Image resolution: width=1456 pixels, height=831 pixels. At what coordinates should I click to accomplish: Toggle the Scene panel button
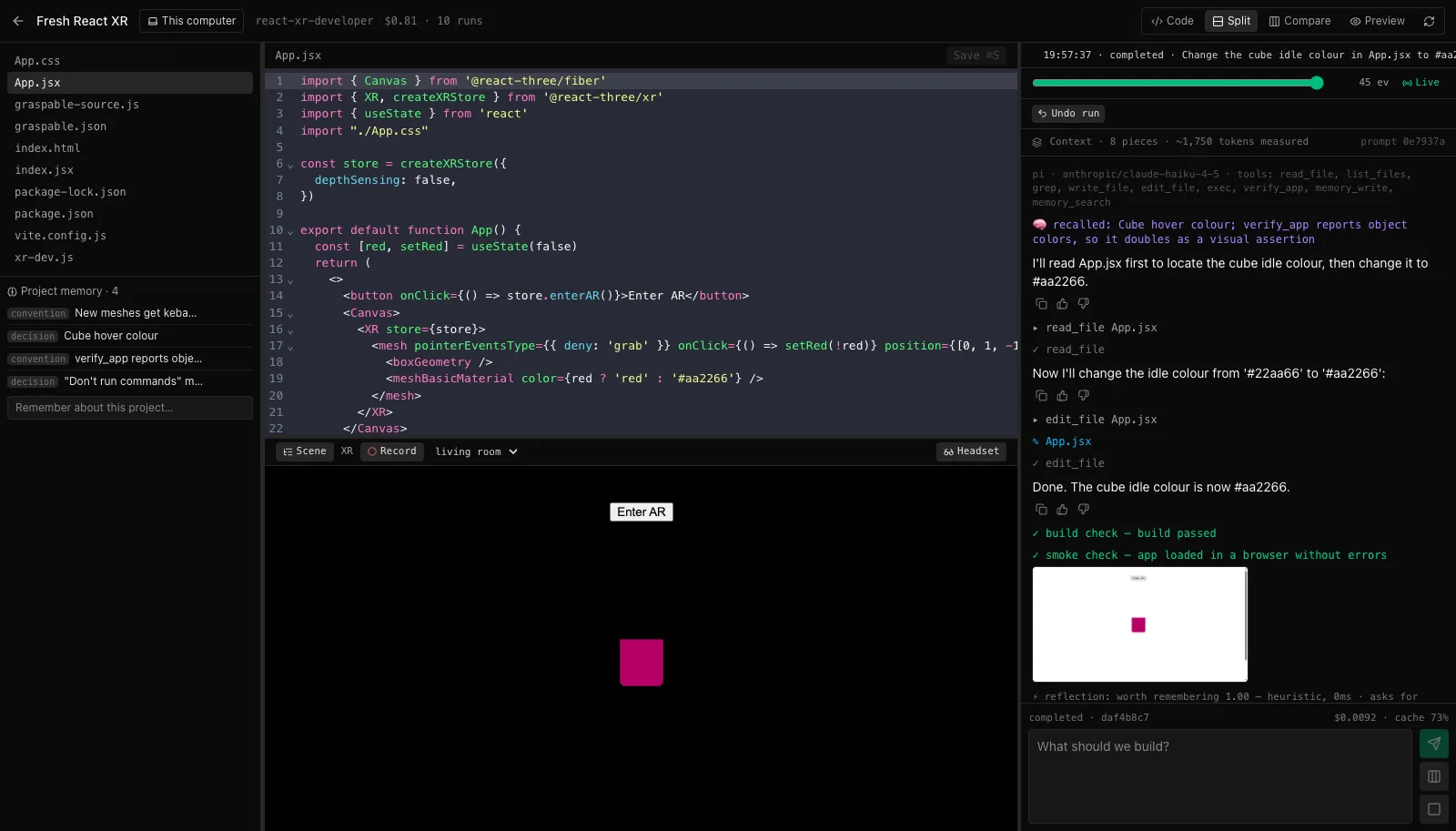[305, 451]
